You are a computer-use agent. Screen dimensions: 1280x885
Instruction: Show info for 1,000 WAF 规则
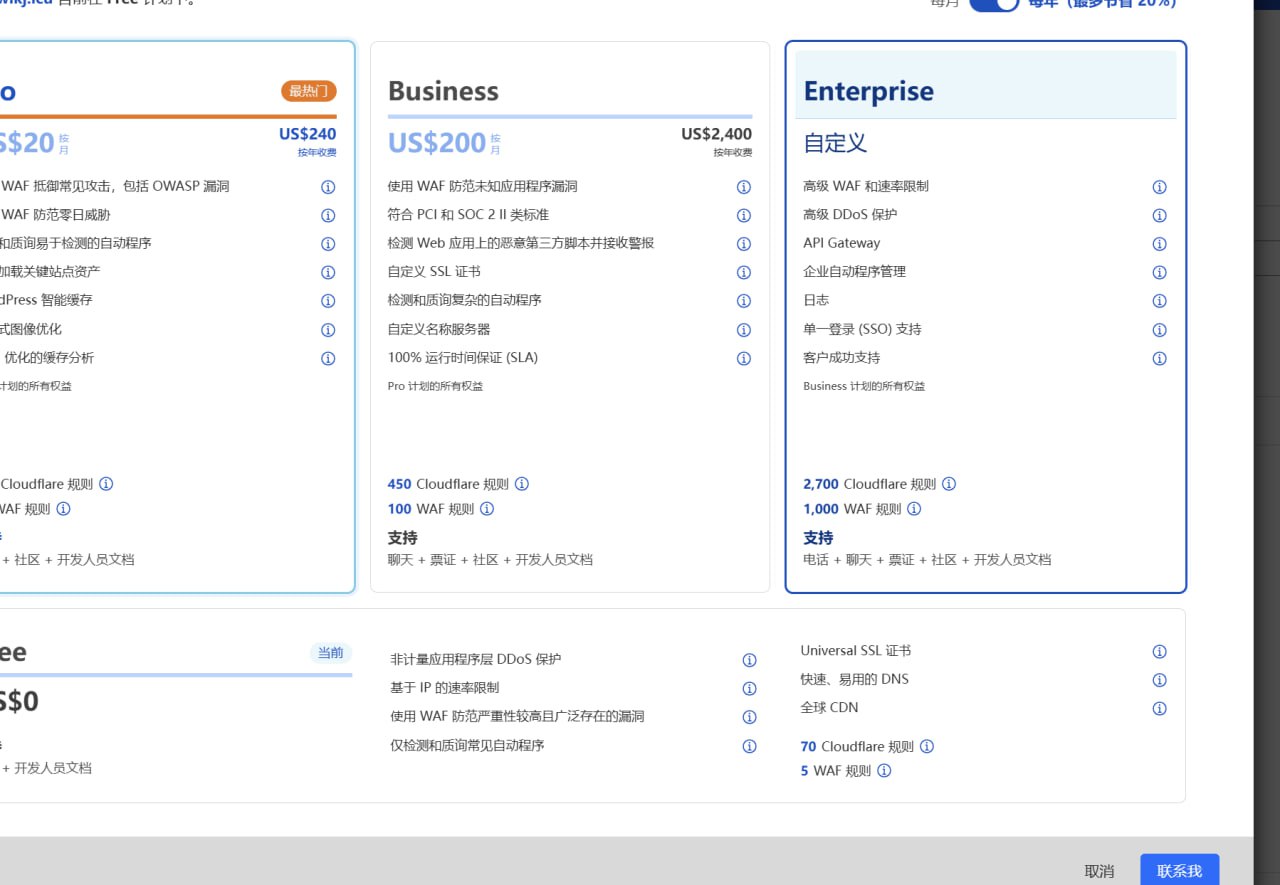(x=914, y=509)
